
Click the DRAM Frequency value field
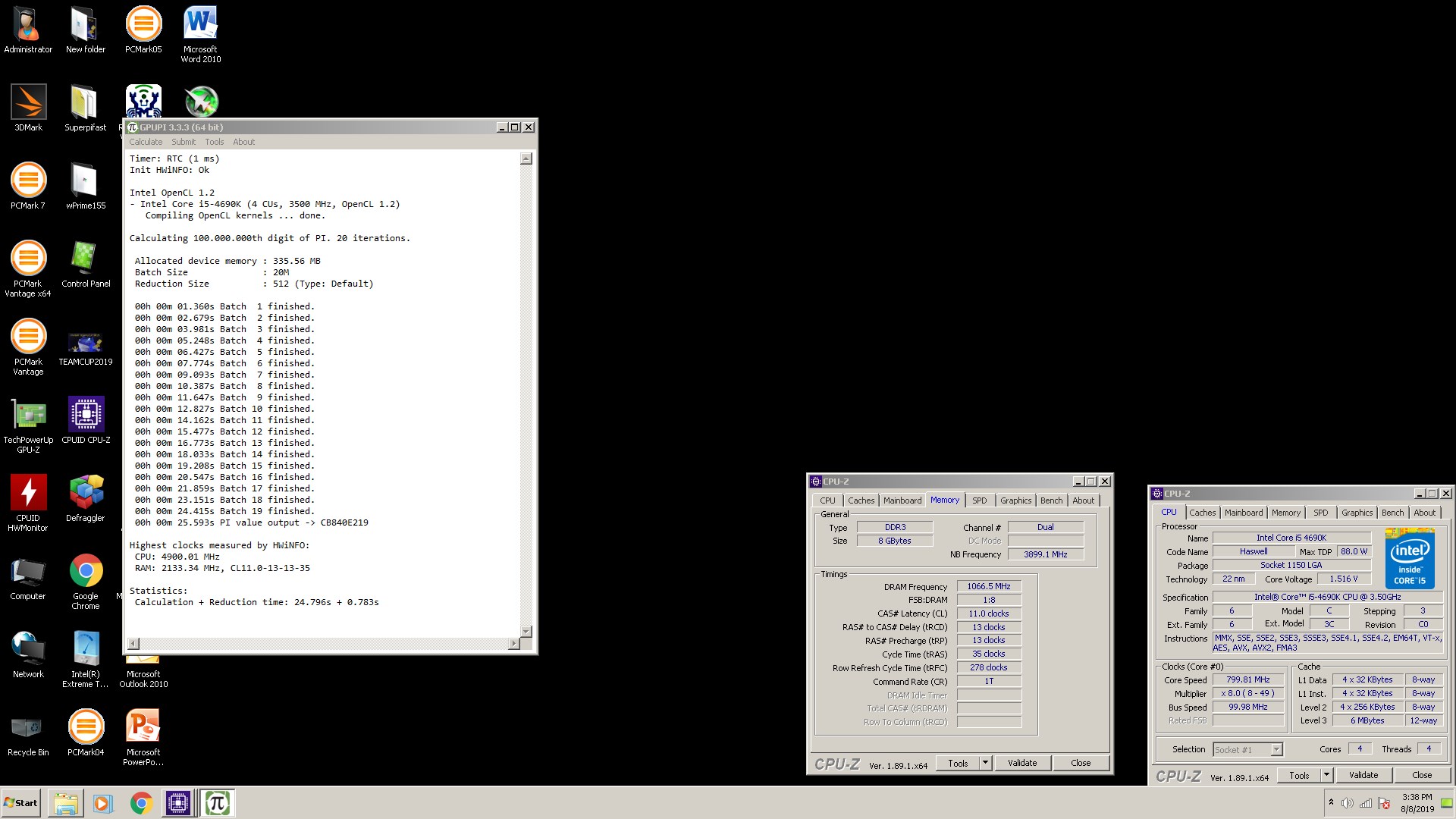(989, 586)
